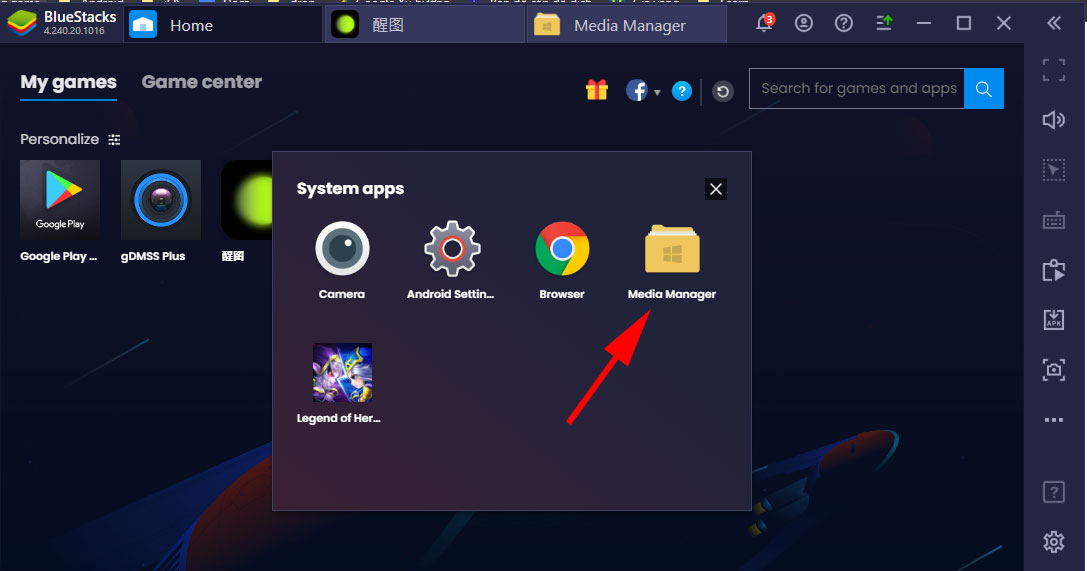Viewport: 1087px width, 571px height.
Task: Expand the Facebook account dropdown arrow
Action: 657,92
